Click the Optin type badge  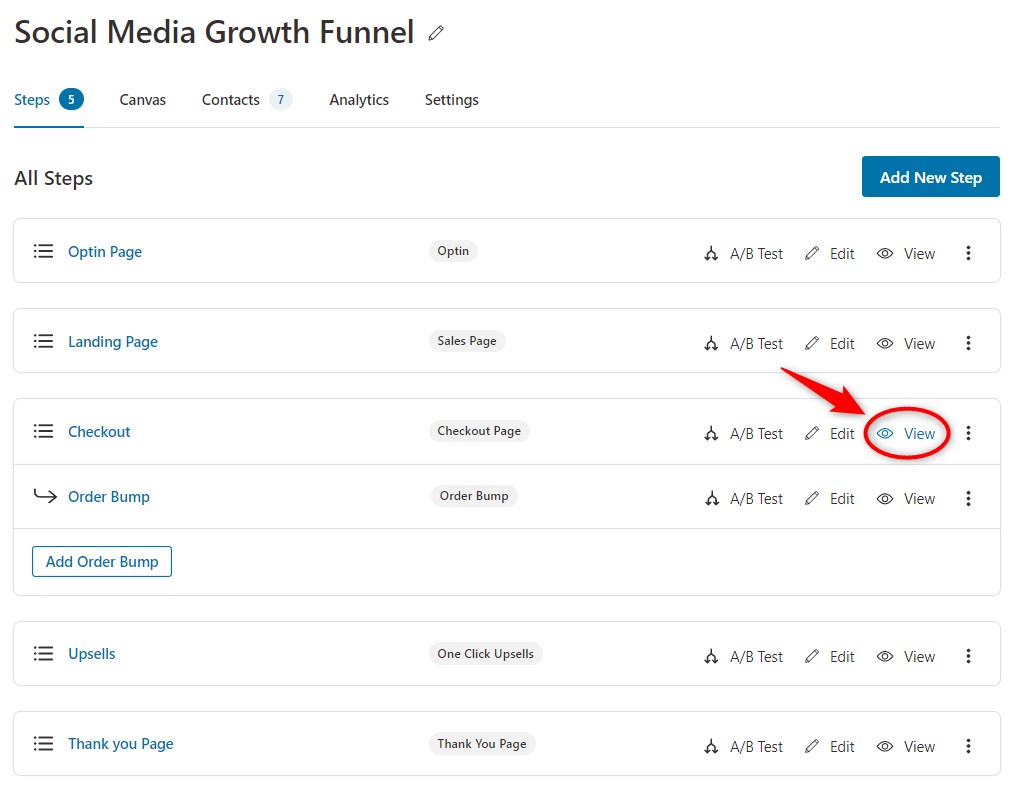[x=453, y=251]
